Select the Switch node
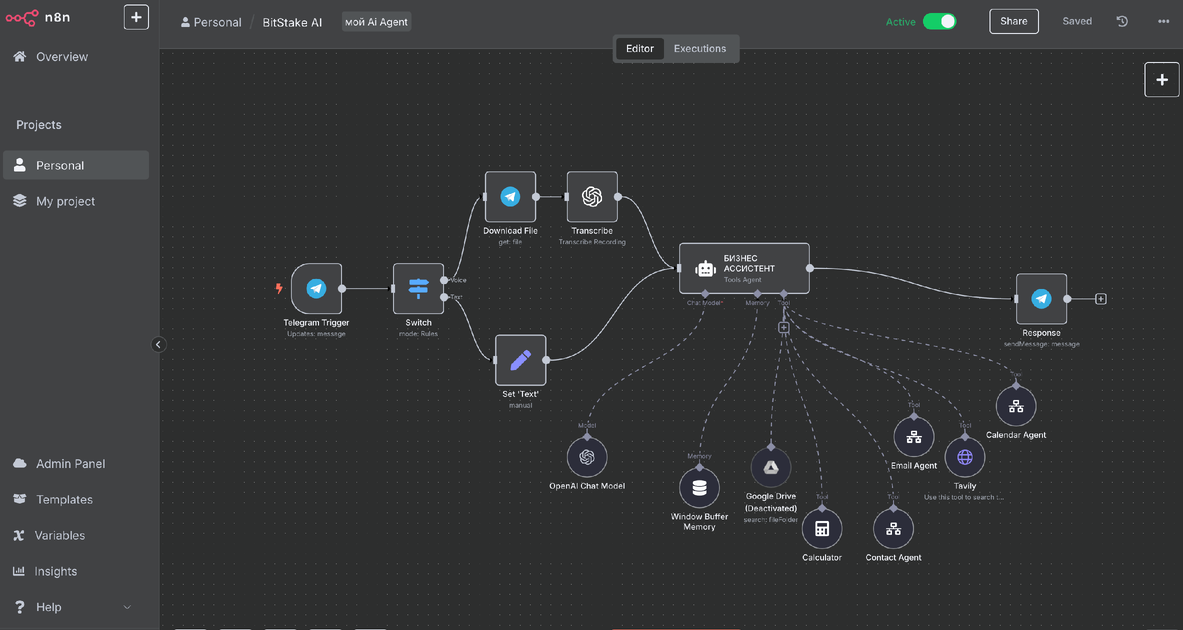Image resolution: width=1183 pixels, height=630 pixels. pyautogui.click(x=418, y=289)
